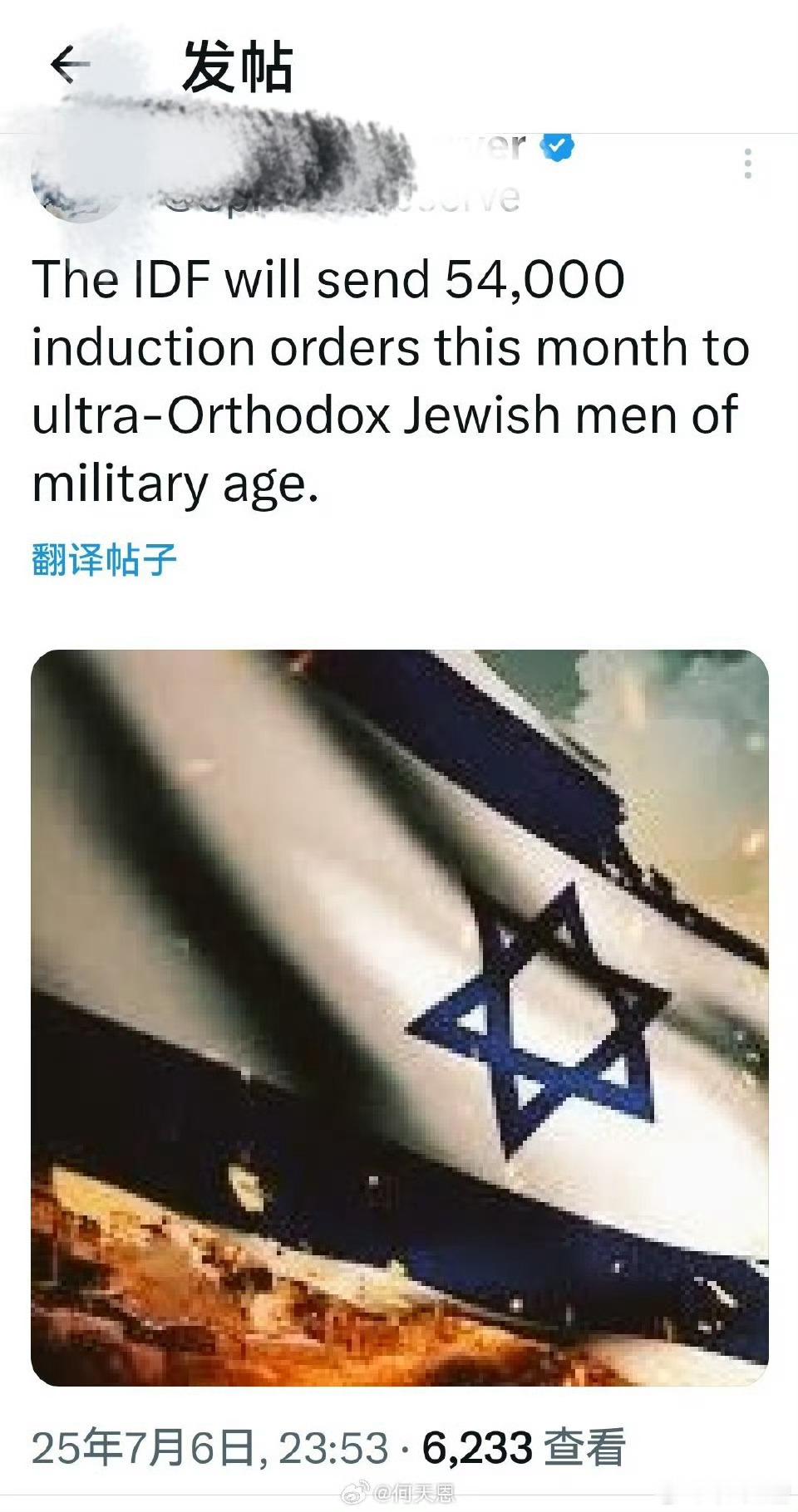Tap the 发帖 page title
The width and height of the screenshot is (798, 1512).
click(237, 67)
